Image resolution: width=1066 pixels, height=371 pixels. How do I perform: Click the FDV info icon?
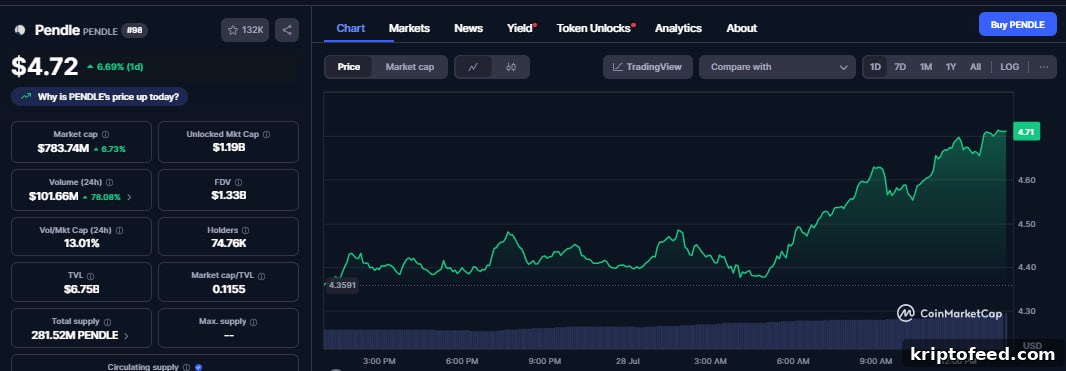click(x=239, y=183)
